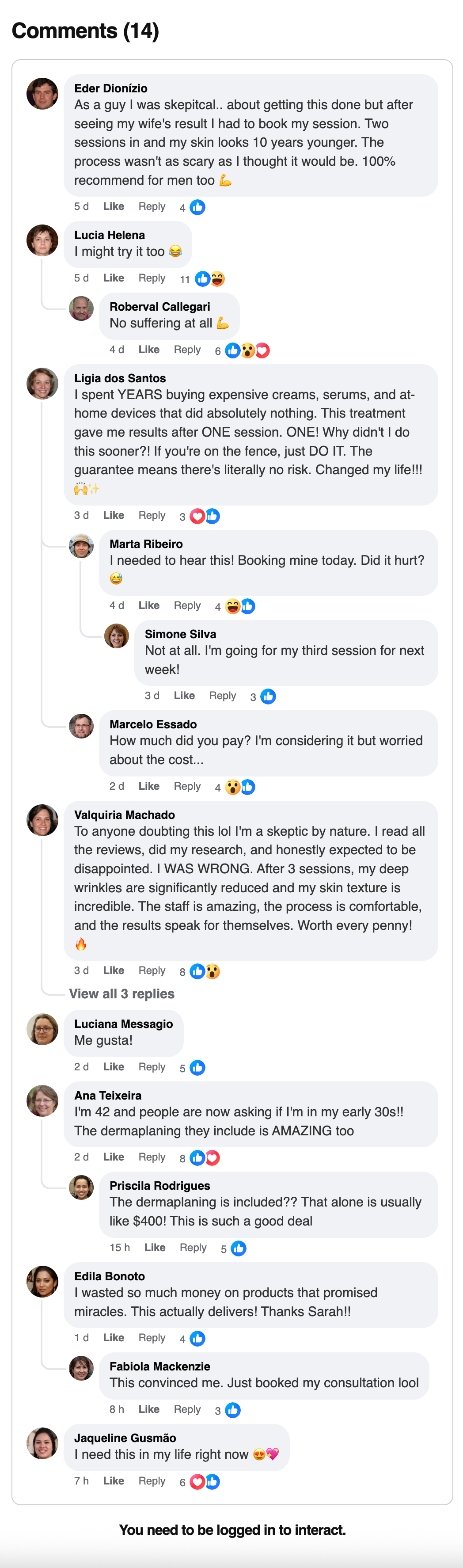This screenshot has height=1568, width=463.
Task: Expand View all 3 replies
Action: coord(121,994)
